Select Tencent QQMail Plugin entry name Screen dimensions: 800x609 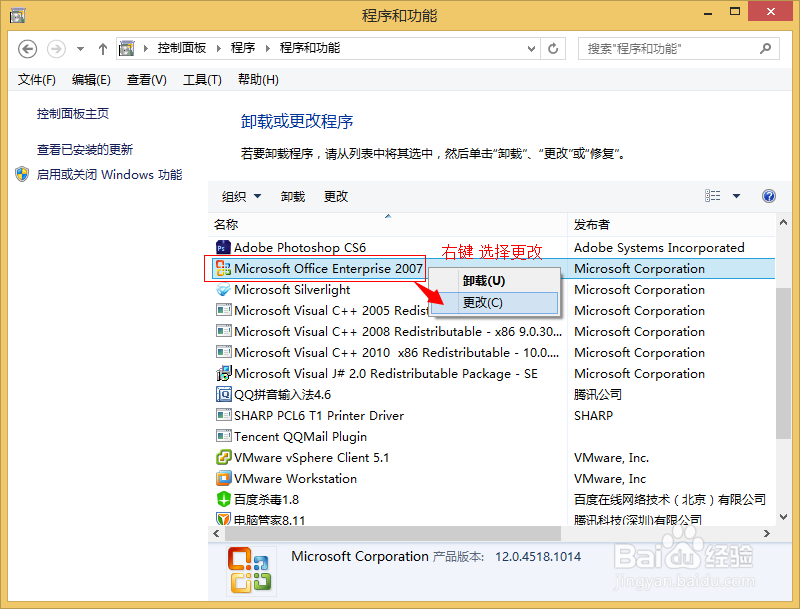pos(300,437)
